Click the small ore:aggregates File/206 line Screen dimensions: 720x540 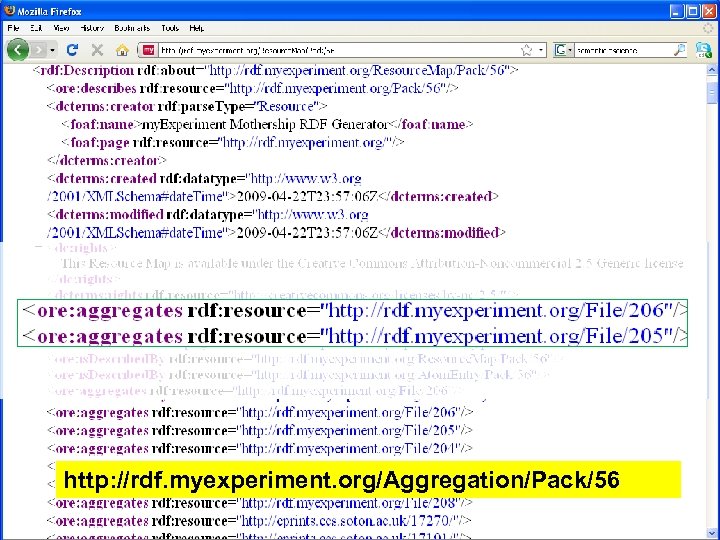[x=260, y=412]
